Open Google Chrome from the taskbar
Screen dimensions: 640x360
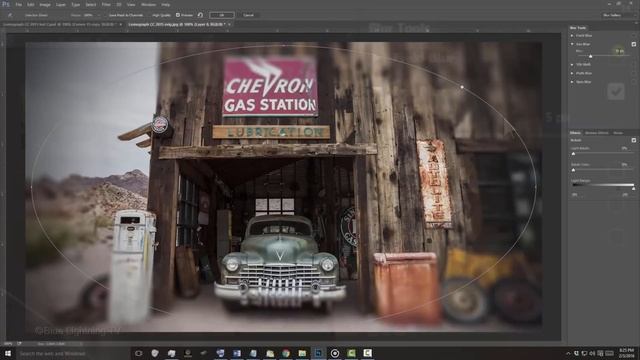click(286, 353)
